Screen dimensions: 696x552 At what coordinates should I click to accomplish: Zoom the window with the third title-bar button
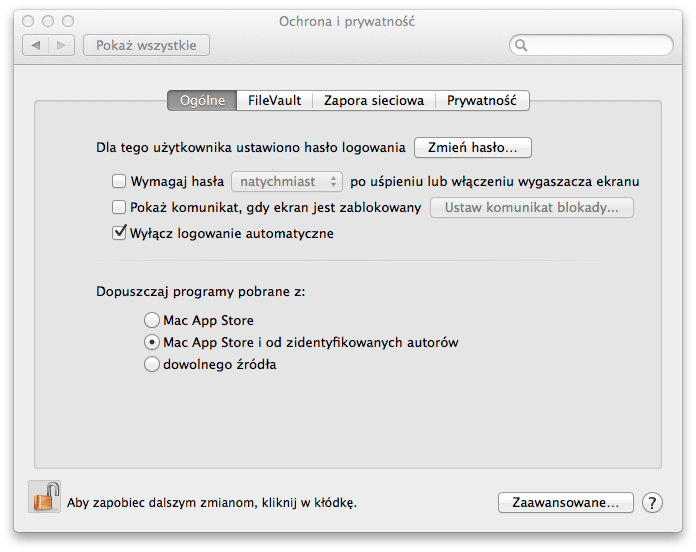[68, 21]
